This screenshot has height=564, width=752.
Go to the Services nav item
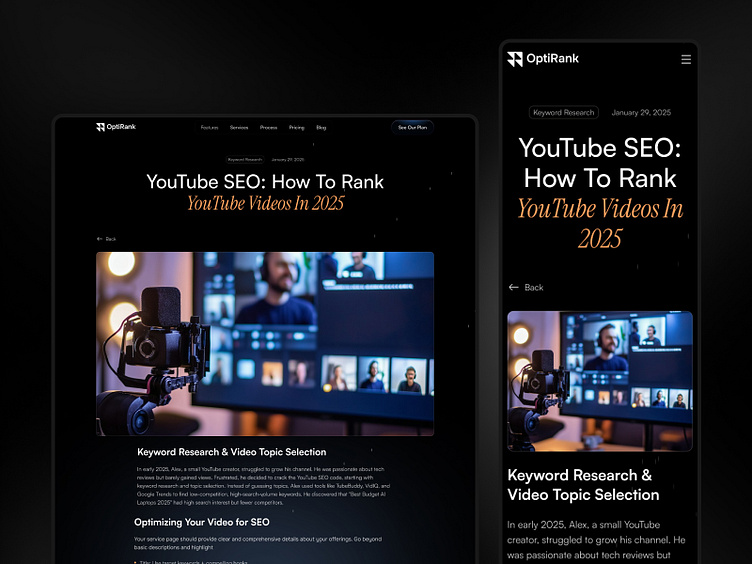pyautogui.click(x=239, y=128)
